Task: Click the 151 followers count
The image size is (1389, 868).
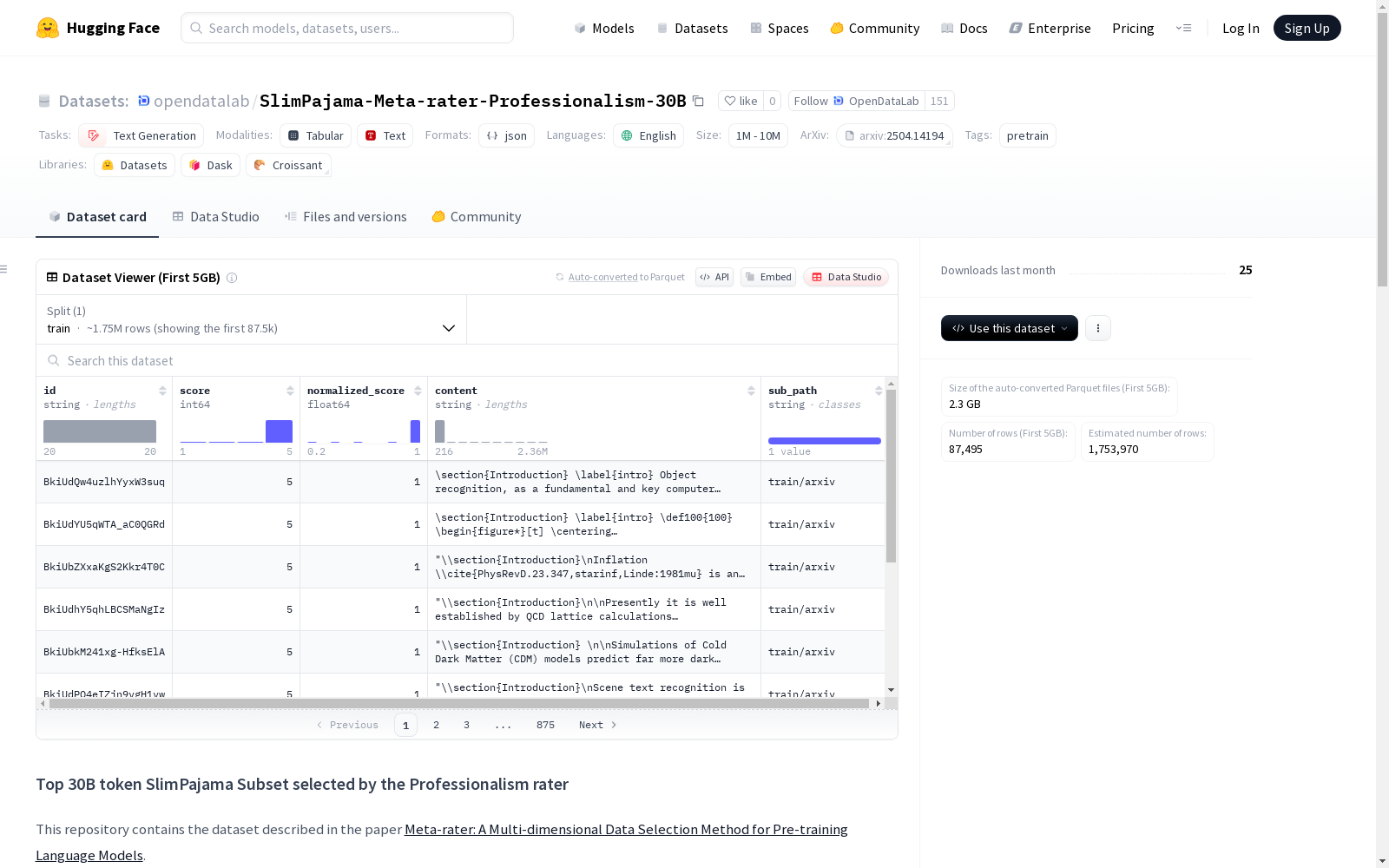Action: [x=939, y=101]
